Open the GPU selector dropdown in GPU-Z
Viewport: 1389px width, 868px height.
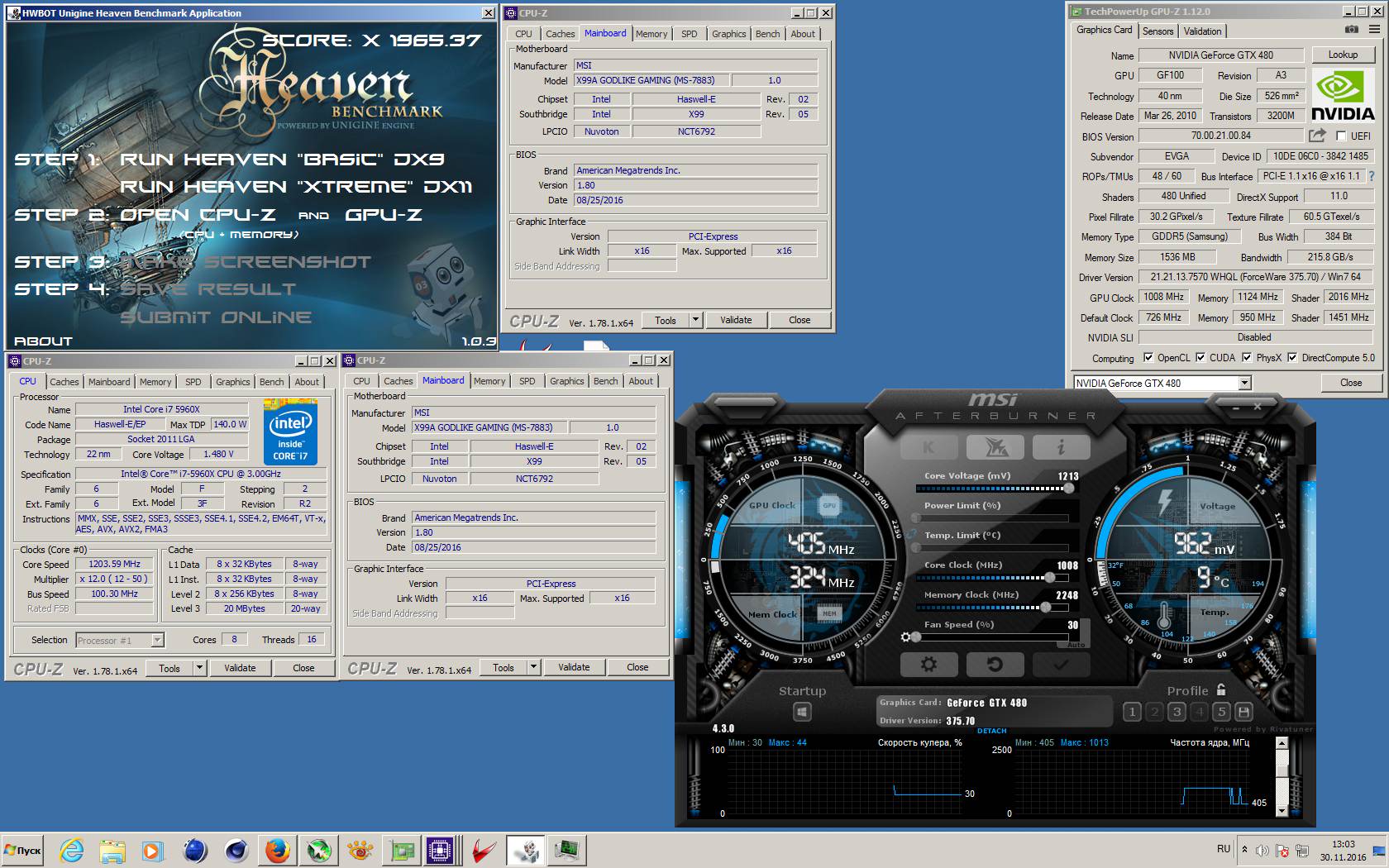[1244, 383]
